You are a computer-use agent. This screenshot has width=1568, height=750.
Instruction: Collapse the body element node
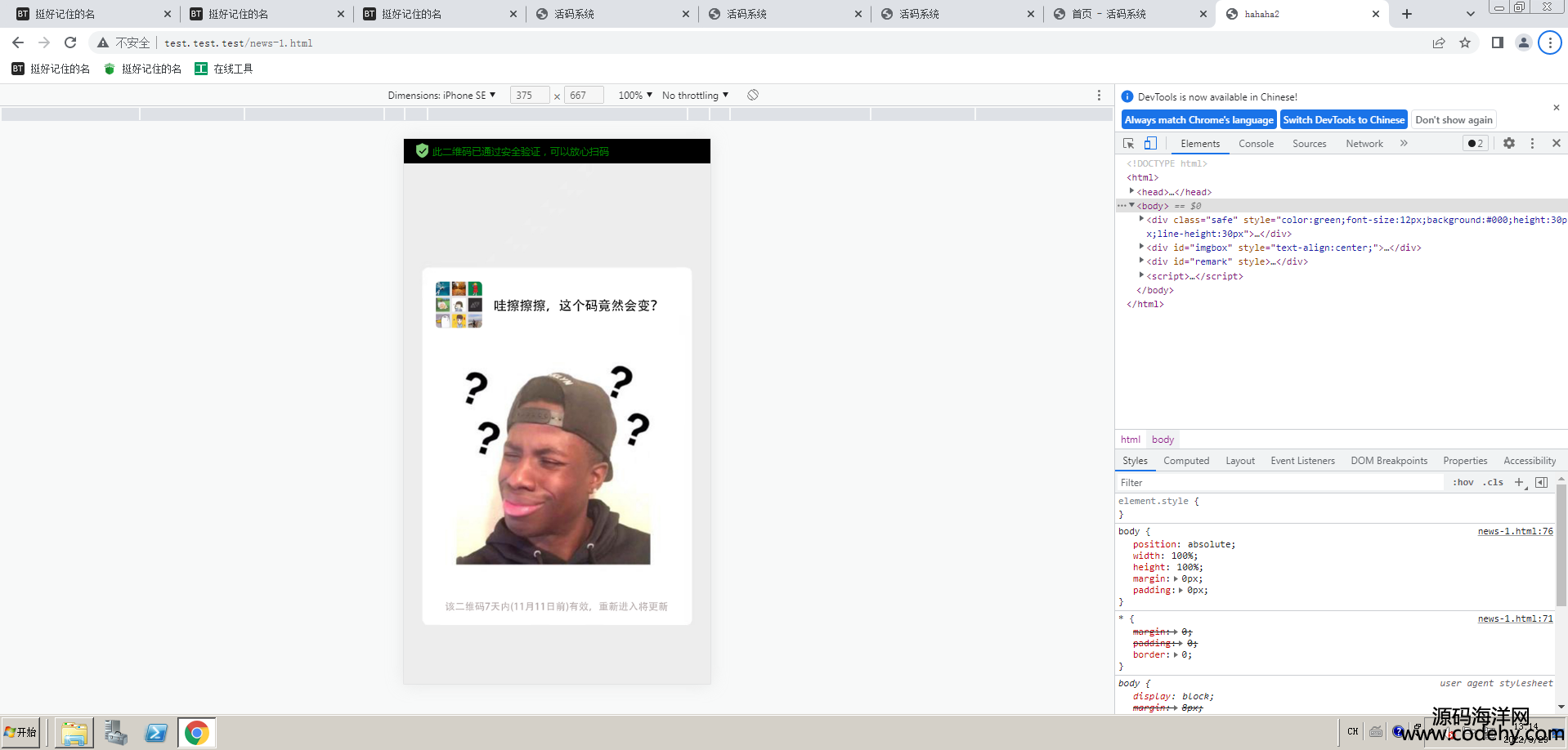[x=1131, y=205]
